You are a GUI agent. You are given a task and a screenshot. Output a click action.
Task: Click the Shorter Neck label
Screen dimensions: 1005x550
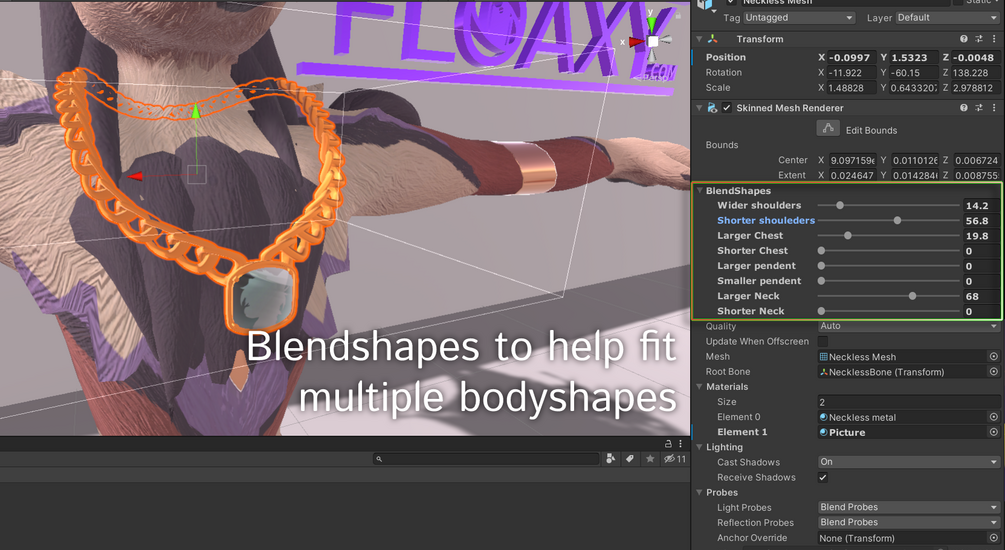click(751, 311)
